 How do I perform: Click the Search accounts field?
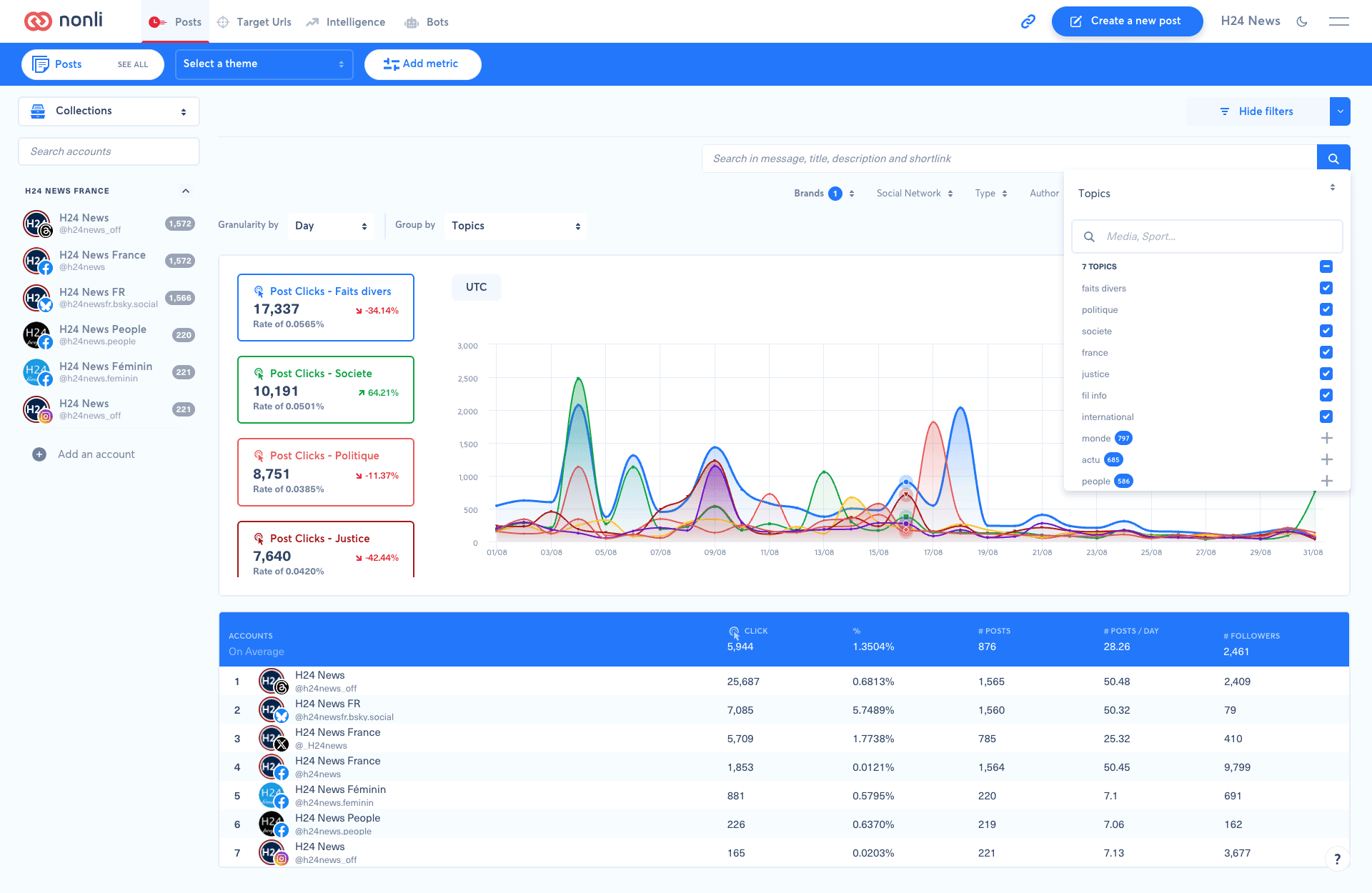109,151
